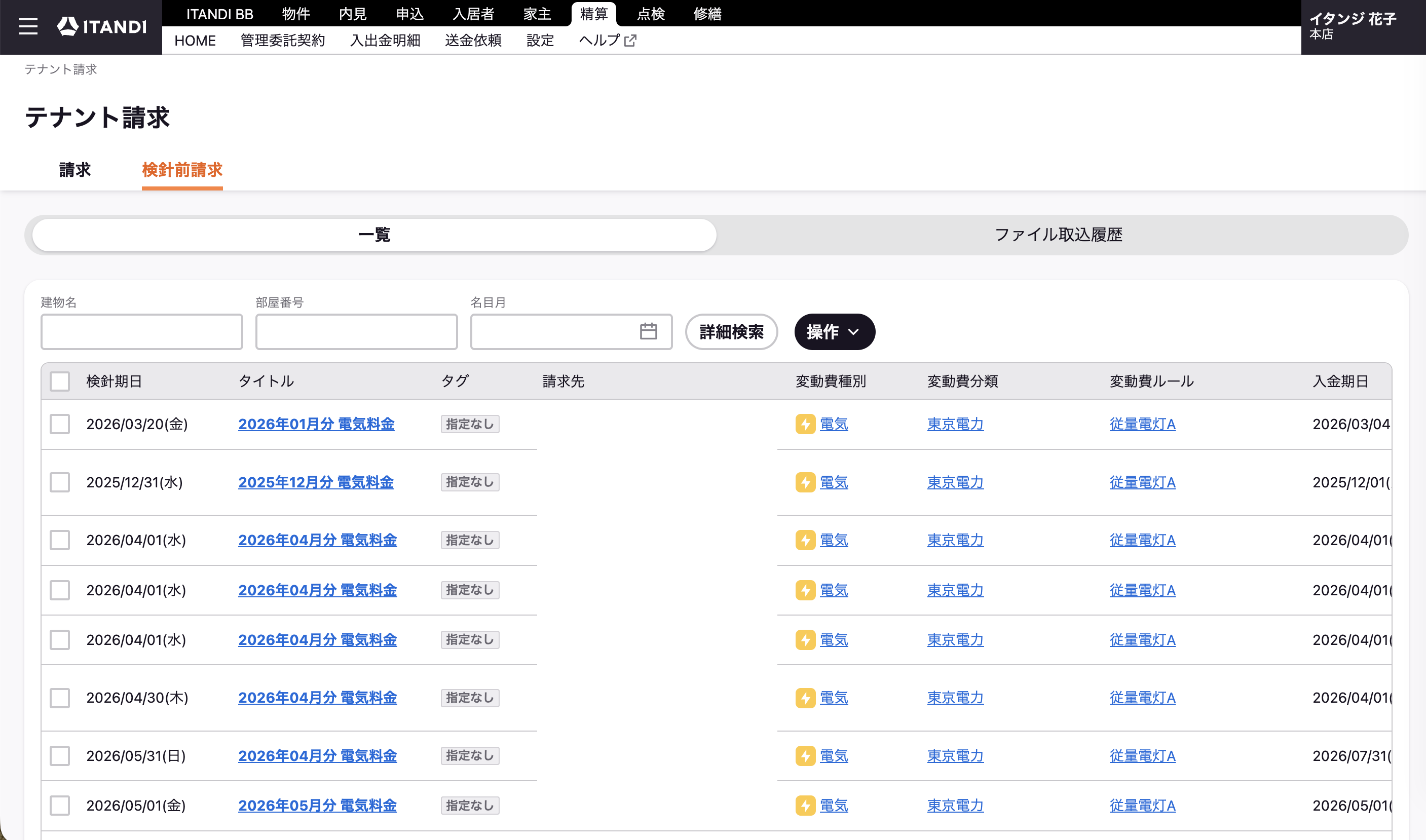Screen dimensions: 1426x840
Task: Open the 2026年01月分 電気料金 link
Action: [316, 424]
